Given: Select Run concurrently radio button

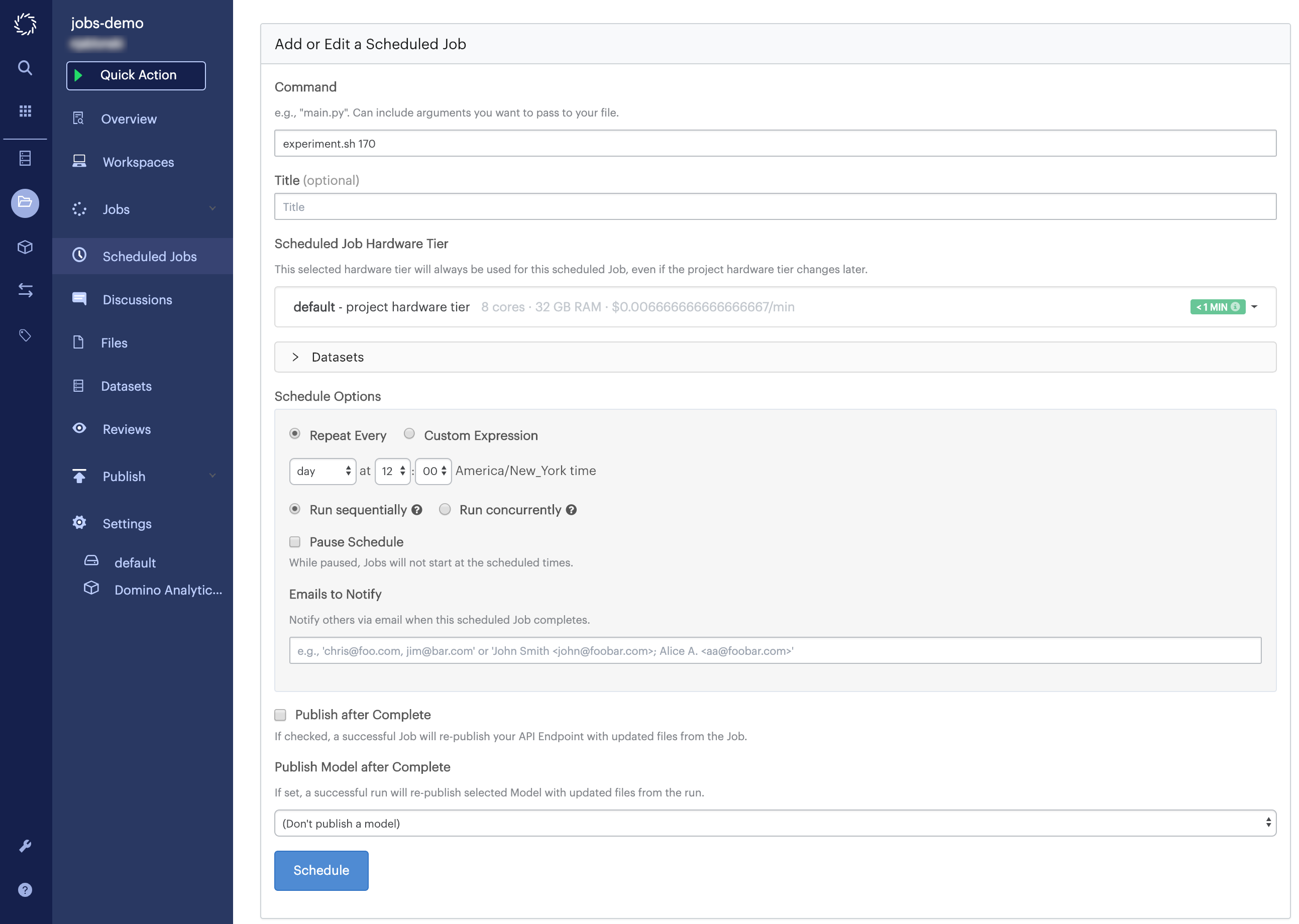Looking at the screenshot, I should click(x=445, y=510).
